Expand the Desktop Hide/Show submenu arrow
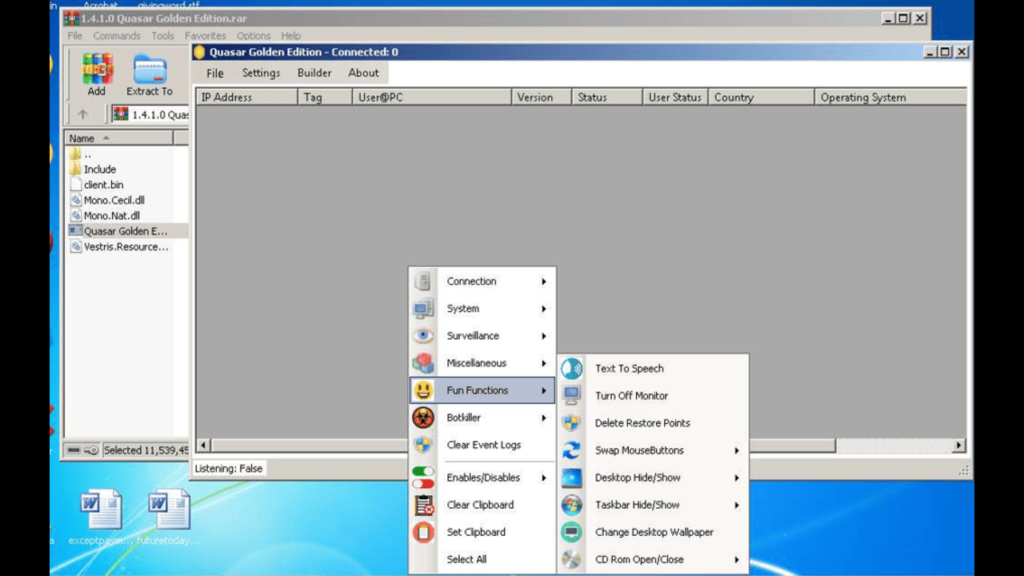Screen dimensions: 1024x576 coord(737,477)
